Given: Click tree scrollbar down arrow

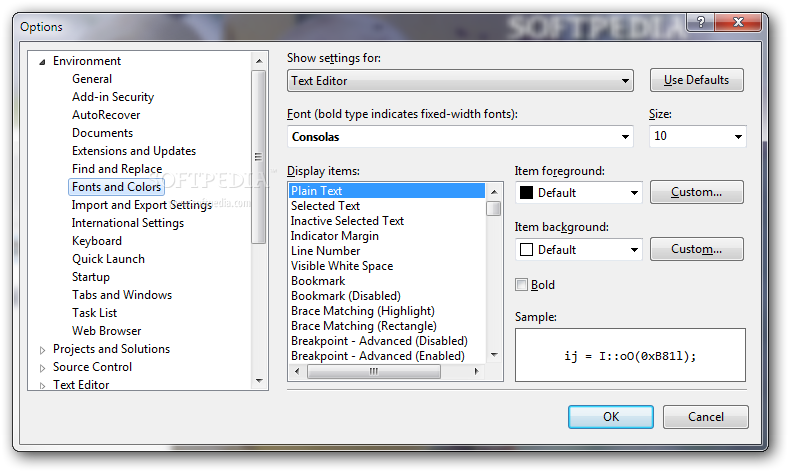Looking at the screenshot, I should (x=259, y=381).
